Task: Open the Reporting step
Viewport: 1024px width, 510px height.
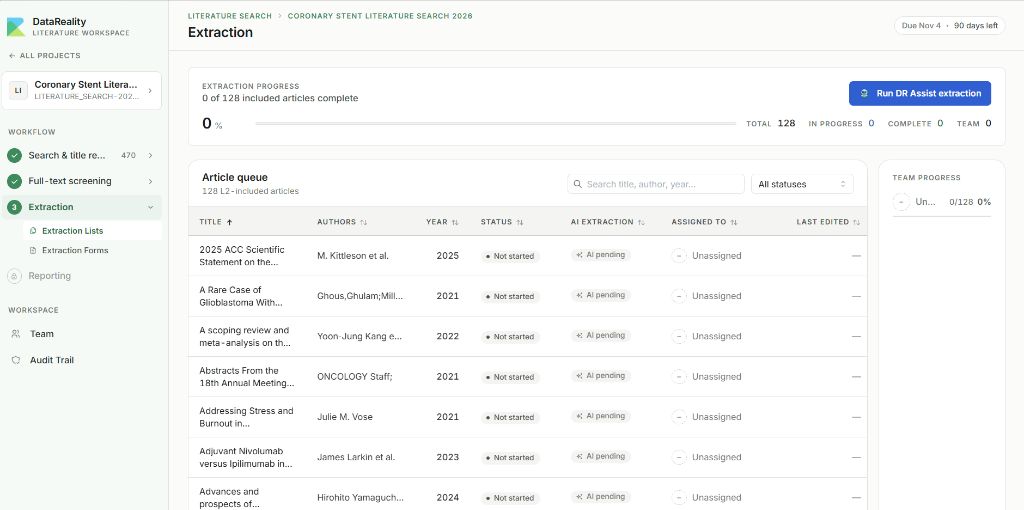Action: click(x=50, y=276)
